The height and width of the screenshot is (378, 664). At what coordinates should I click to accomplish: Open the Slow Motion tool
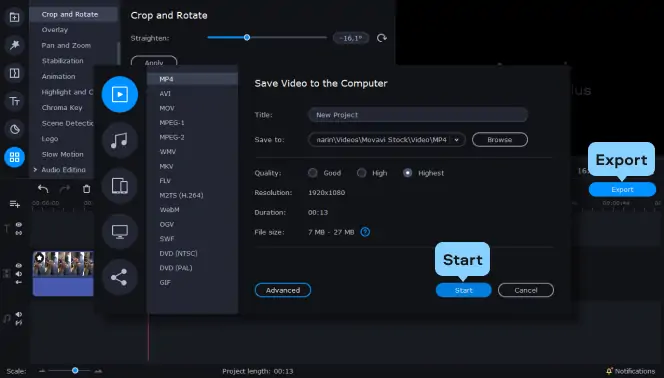pos(62,154)
